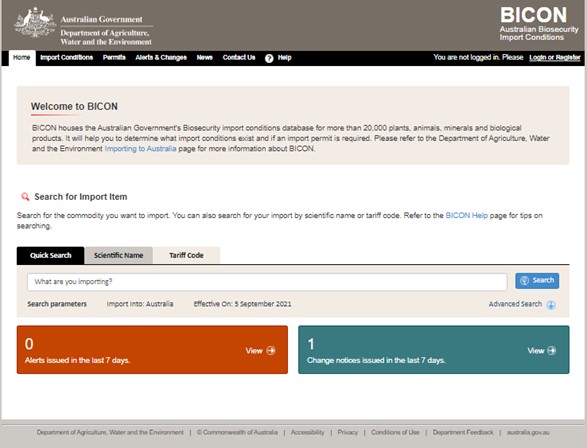Open Alerts & Changes menu
Screen dimensions: 587x448
161,58
